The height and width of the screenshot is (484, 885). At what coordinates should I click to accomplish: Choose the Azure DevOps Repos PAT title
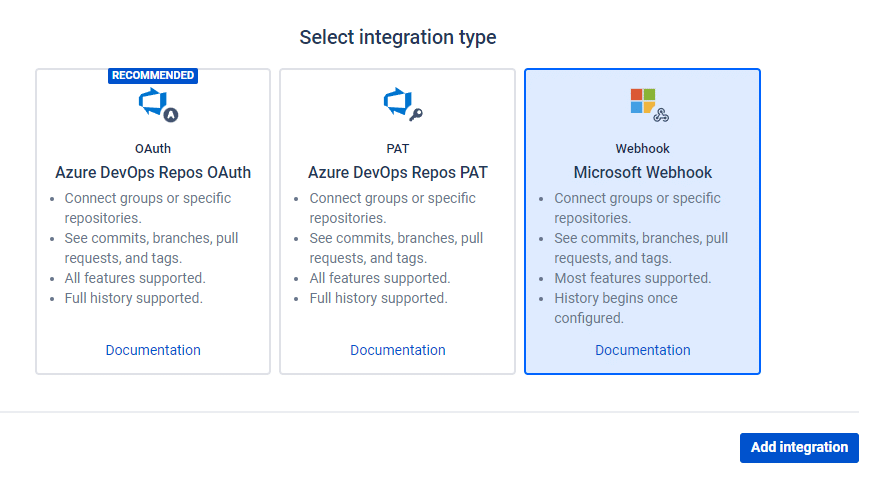pos(398,173)
